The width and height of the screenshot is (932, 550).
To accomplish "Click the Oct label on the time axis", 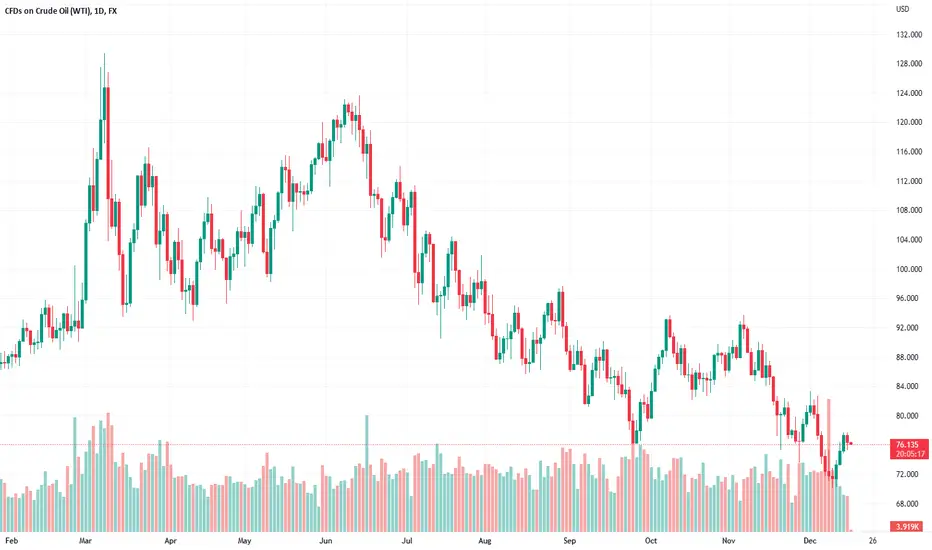I will 651,540.
